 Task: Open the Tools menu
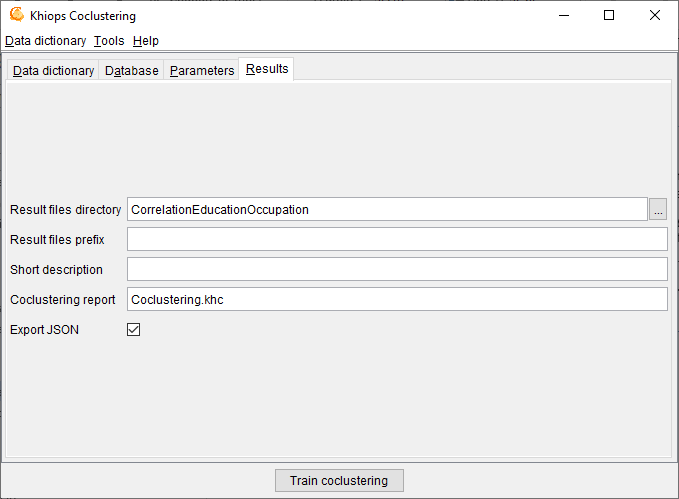(109, 41)
